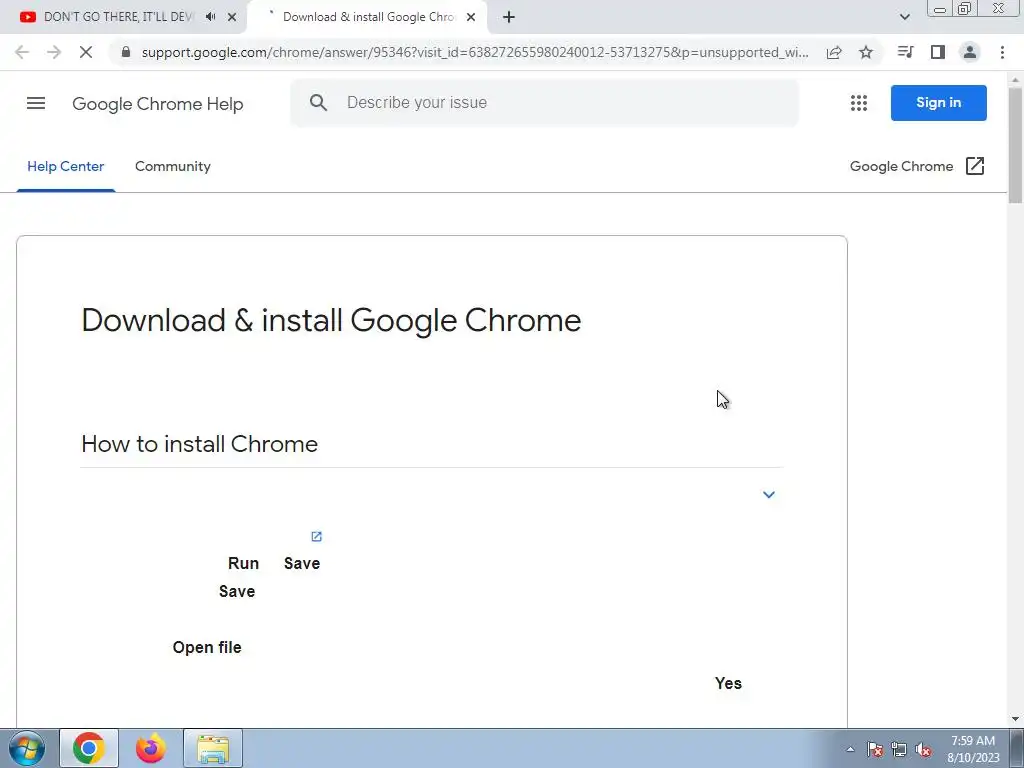Open the Google Chrome external link
1024x768 pixels.
[x=917, y=167]
